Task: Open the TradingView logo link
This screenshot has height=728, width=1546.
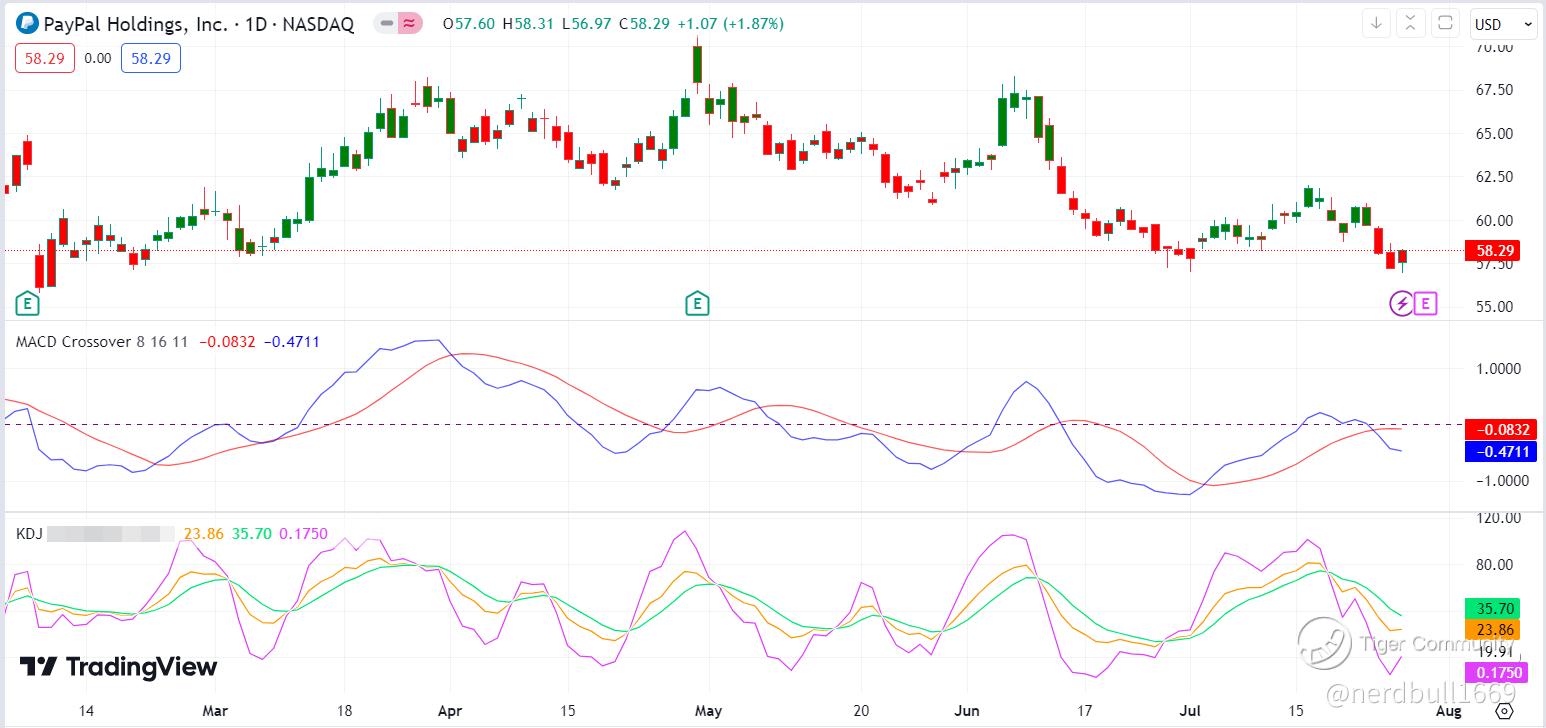Action: coord(118,667)
